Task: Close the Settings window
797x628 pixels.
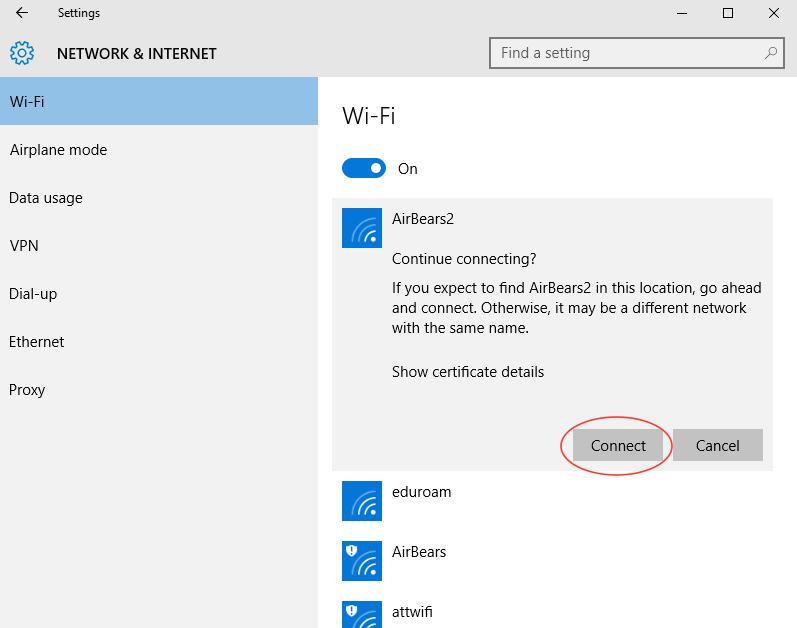Action: (774, 13)
